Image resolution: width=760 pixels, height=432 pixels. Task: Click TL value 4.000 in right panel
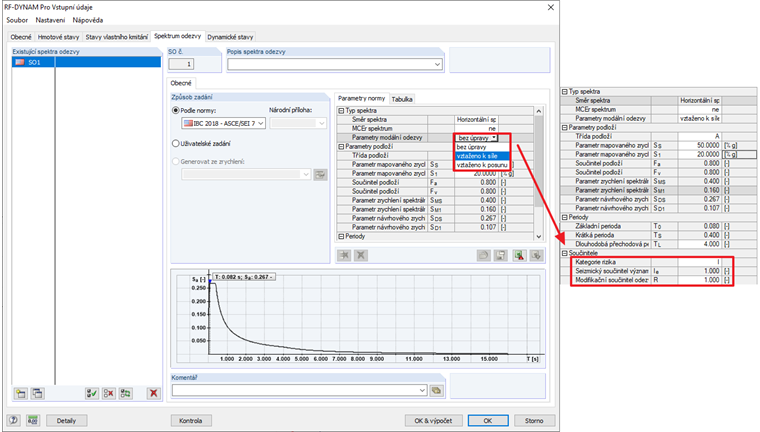tap(700, 244)
